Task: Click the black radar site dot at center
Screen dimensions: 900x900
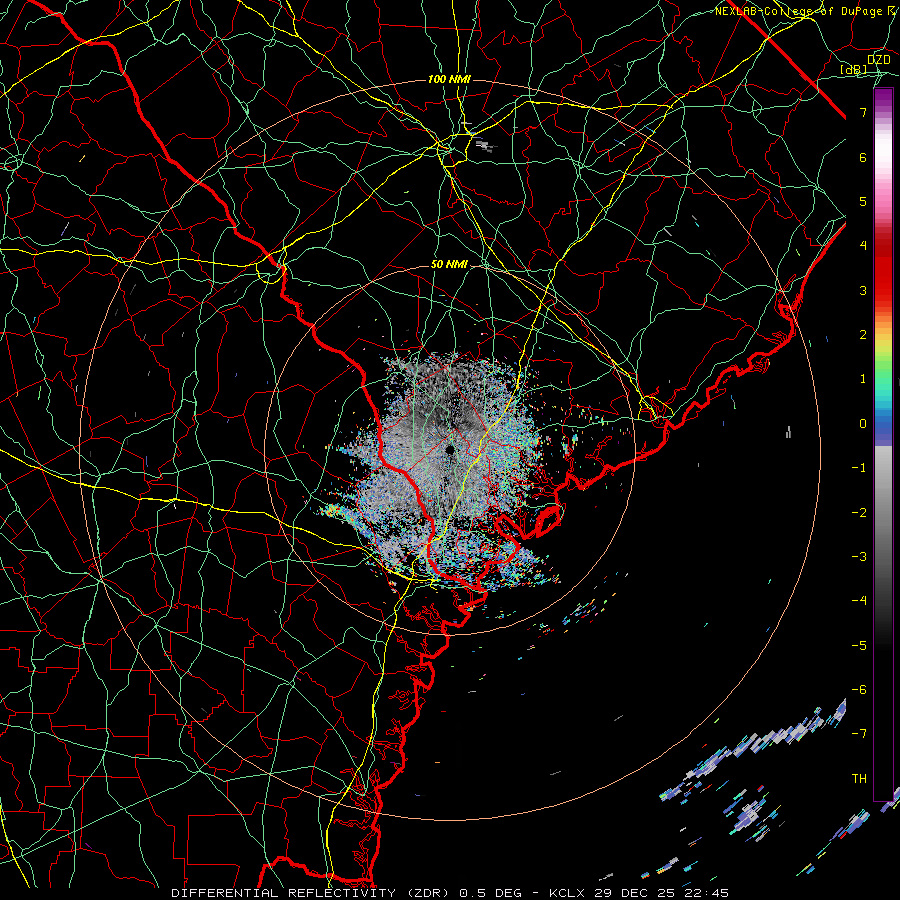Action: click(450, 449)
